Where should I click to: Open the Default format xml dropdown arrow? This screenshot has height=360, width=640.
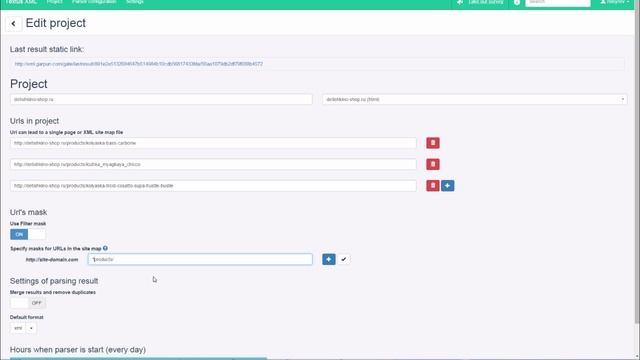31,328
